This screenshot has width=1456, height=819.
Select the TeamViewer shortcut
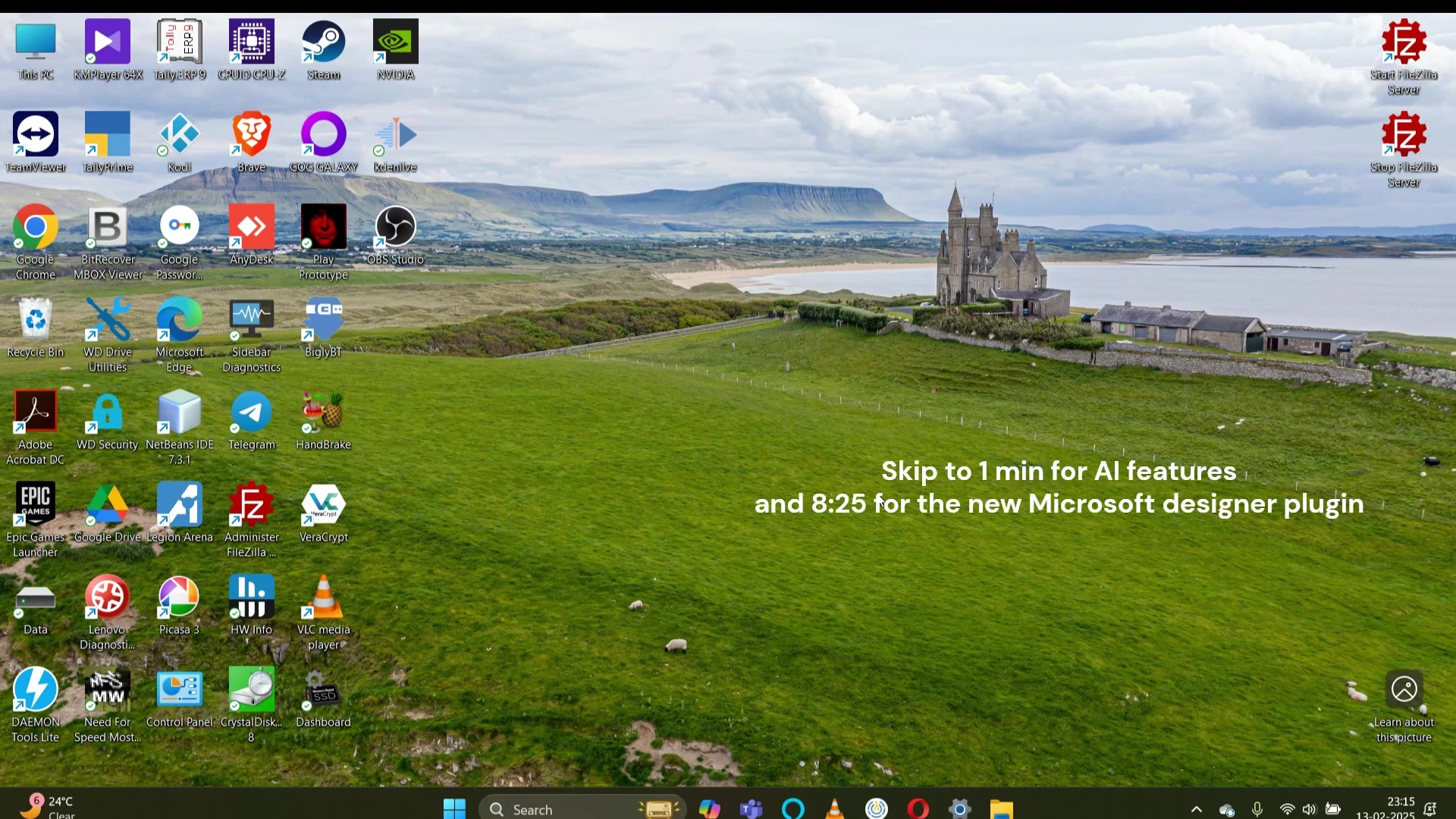point(36,143)
